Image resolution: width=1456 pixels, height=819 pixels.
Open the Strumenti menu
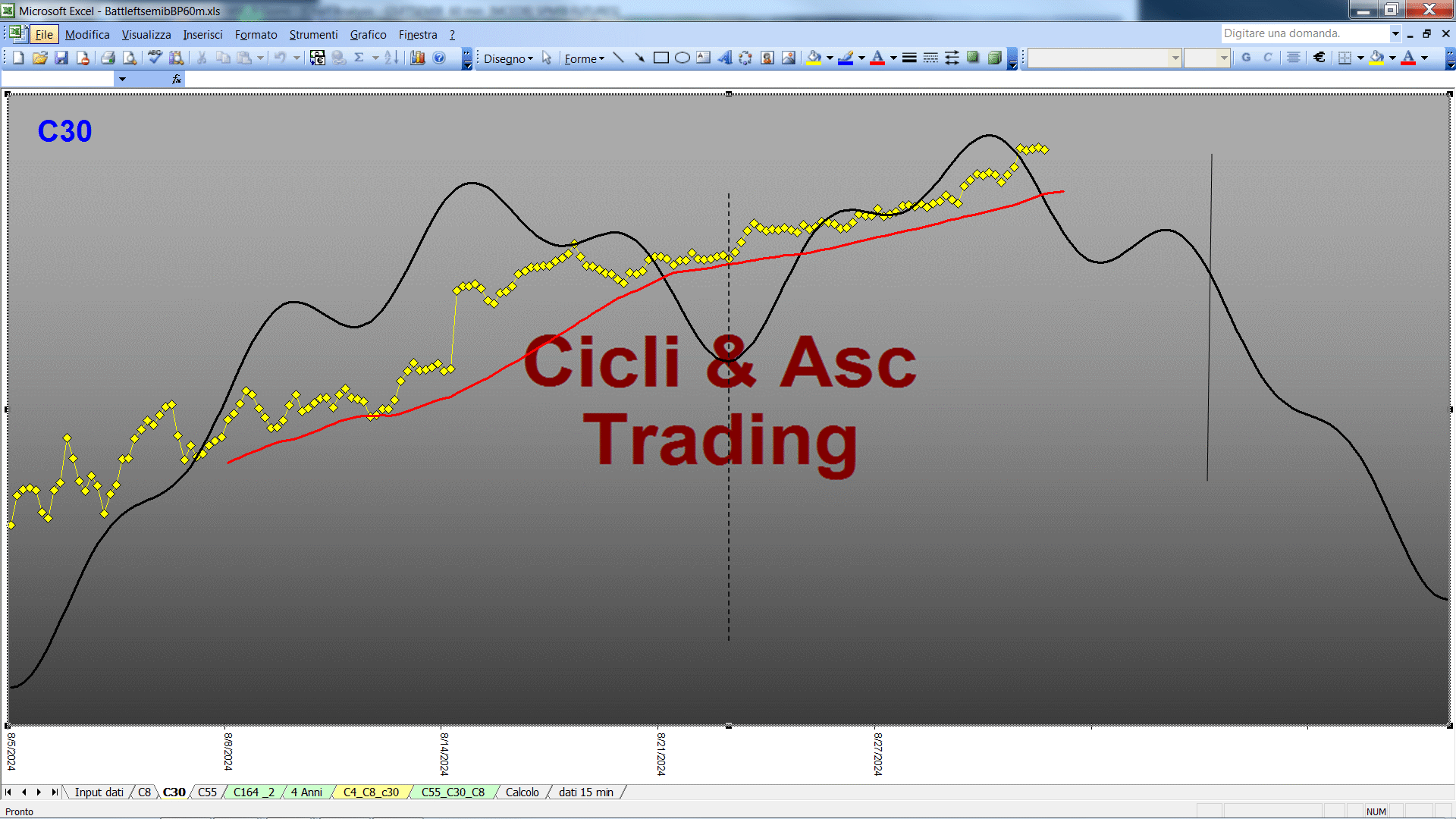point(313,34)
